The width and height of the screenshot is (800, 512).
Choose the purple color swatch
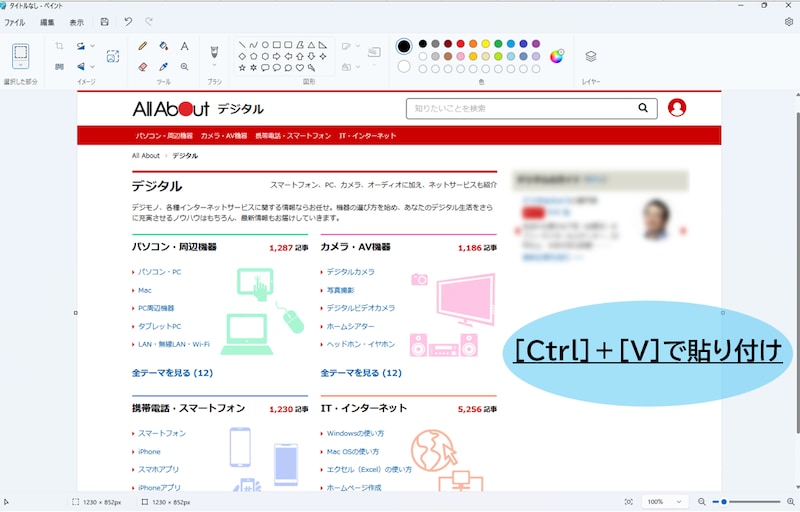536,44
